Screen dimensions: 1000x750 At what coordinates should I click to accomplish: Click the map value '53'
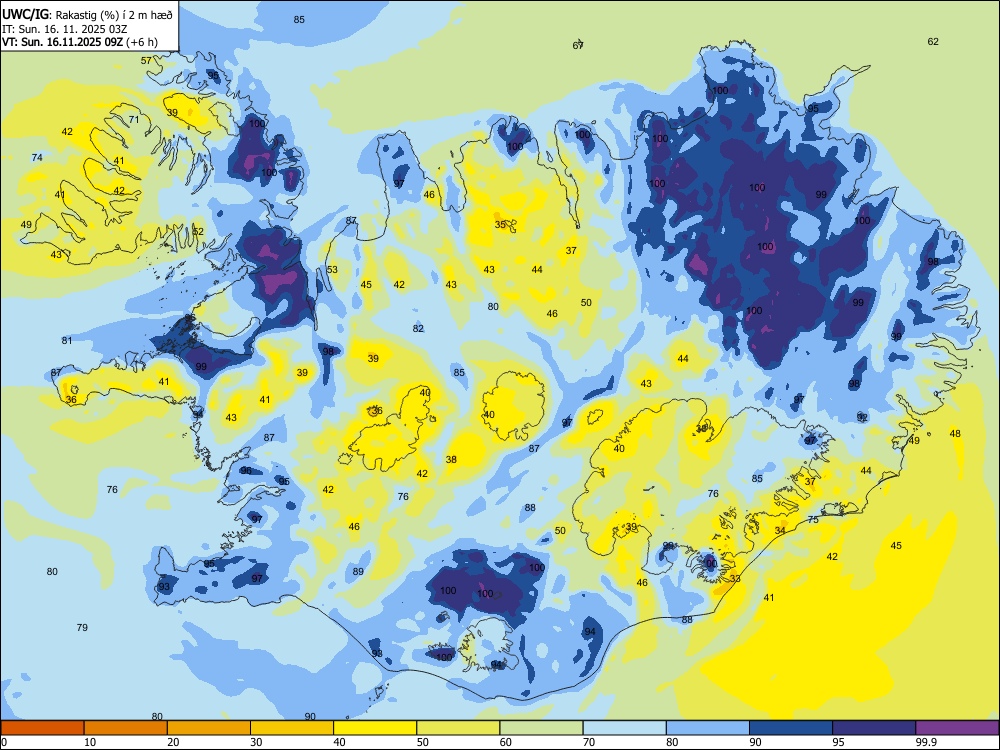(x=332, y=270)
